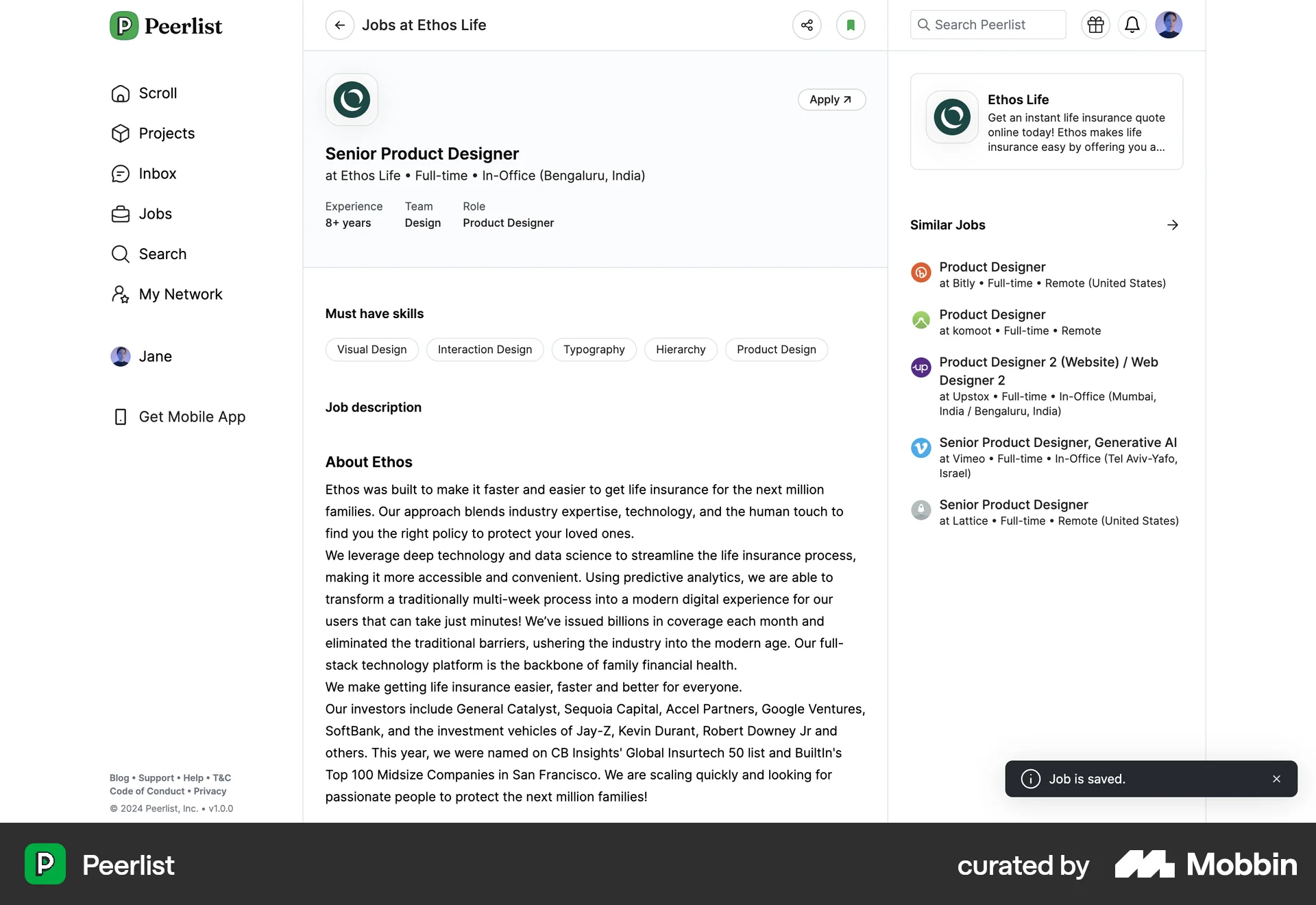Open Jane's profile in the sidebar
The height and width of the screenshot is (905, 1316).
click(156, 356)
